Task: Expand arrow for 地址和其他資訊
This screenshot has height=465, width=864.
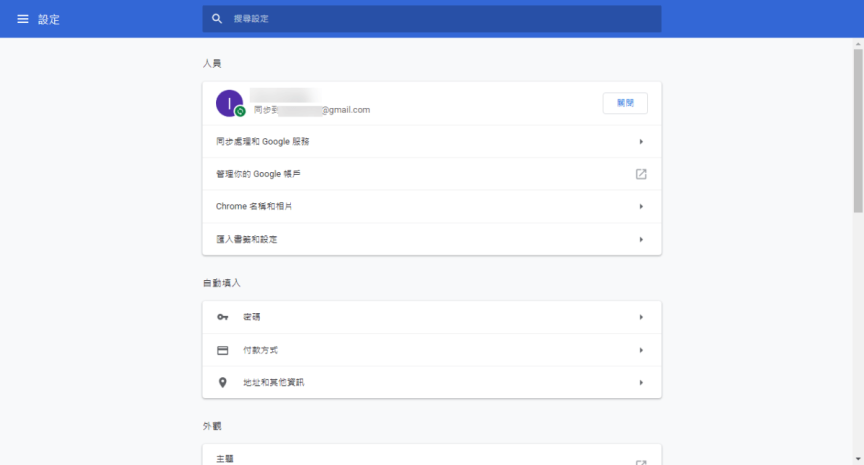Action: pos(641,382)
